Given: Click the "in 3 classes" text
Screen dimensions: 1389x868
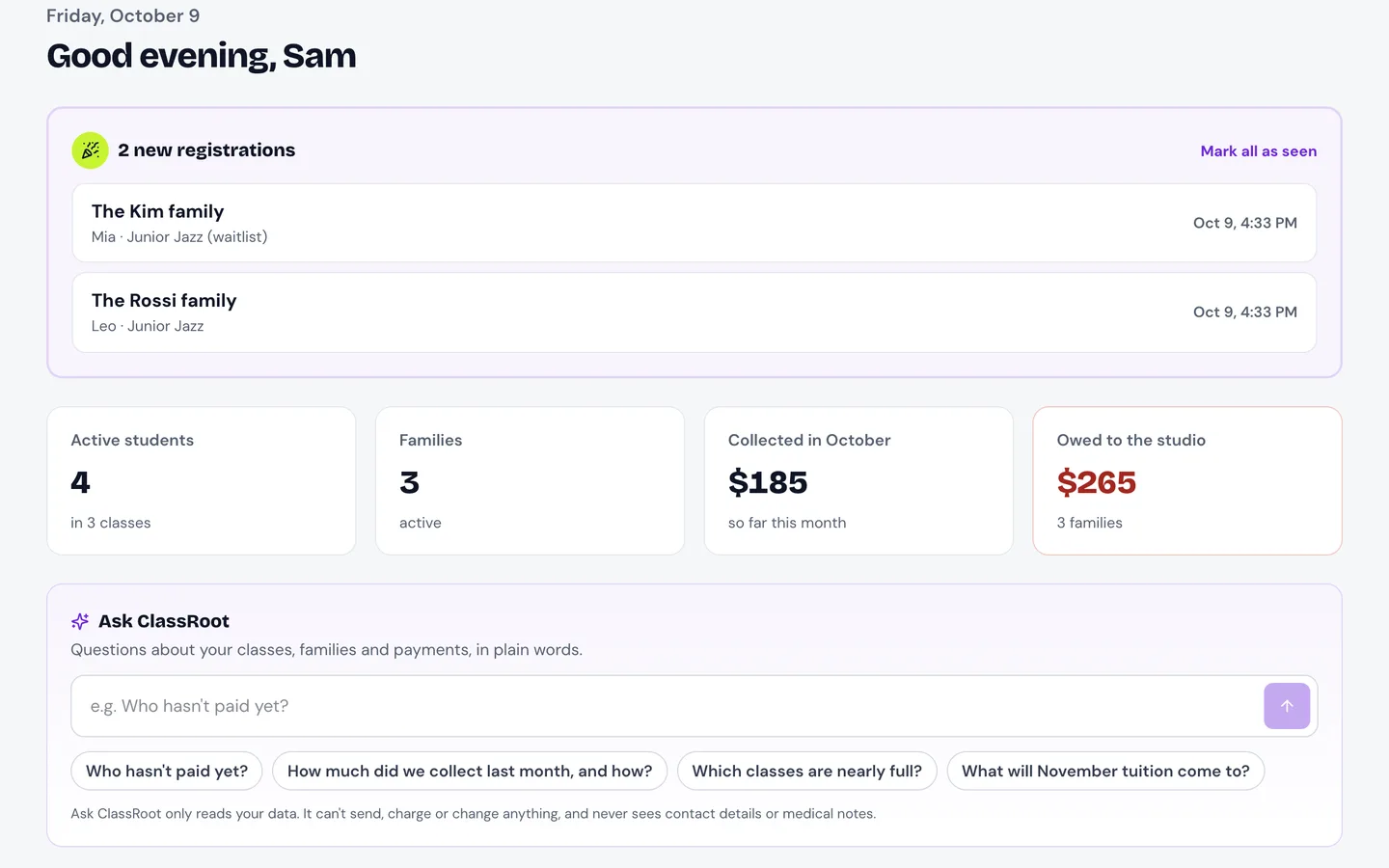Looking at the screenshot, I should pyautogui.click(x=111, y=523).
